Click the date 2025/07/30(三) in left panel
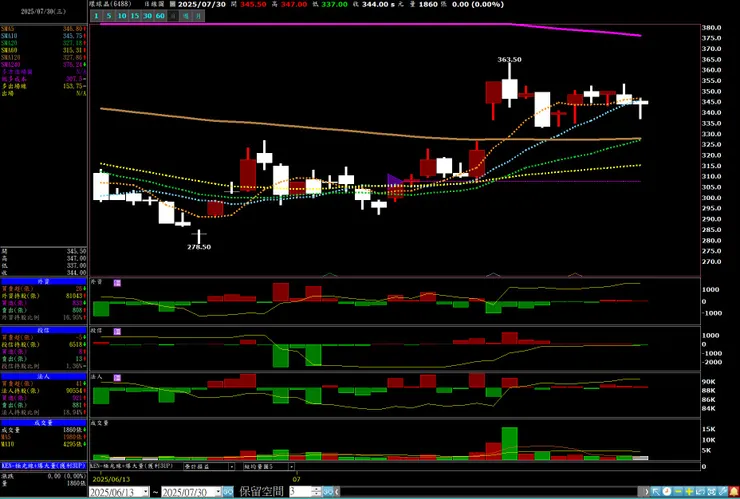The width and height of the screenshot is (740, 499). point(43,12)
